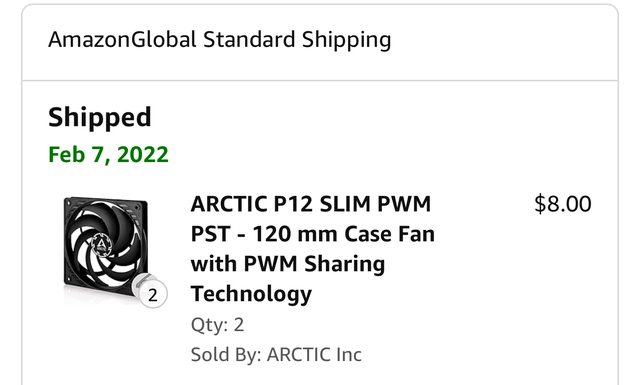Click the ARCTIC logo on the fan hub
640x385 pixels.
[100, 244]
